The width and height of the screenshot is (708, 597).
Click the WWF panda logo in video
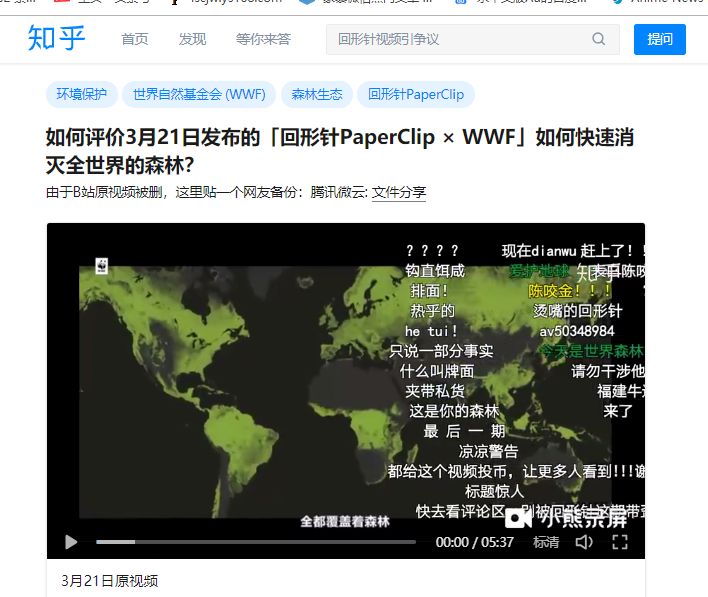(102, 266)
